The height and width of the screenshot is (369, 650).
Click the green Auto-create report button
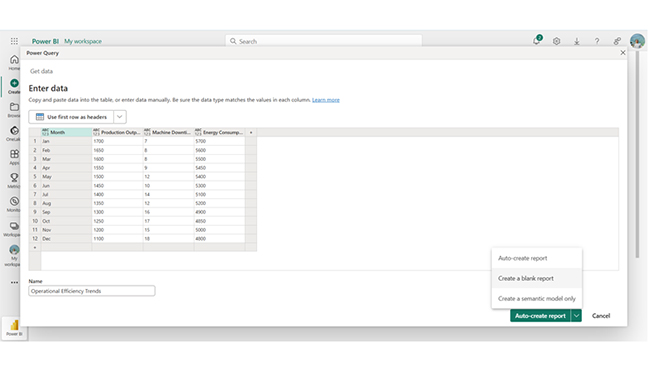pos(540,316)
